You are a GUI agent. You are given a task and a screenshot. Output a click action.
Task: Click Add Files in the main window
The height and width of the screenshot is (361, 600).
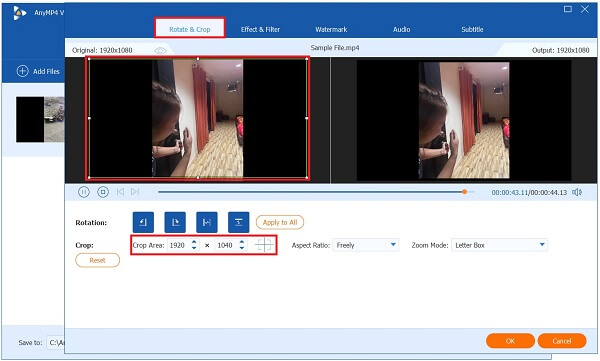click(x=38, y=71)
